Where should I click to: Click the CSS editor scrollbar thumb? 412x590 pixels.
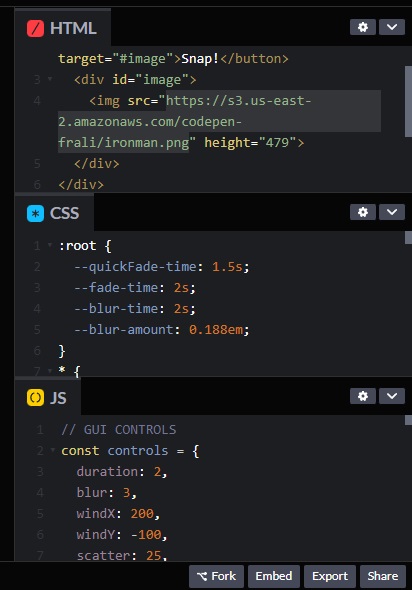coord(408,238)
